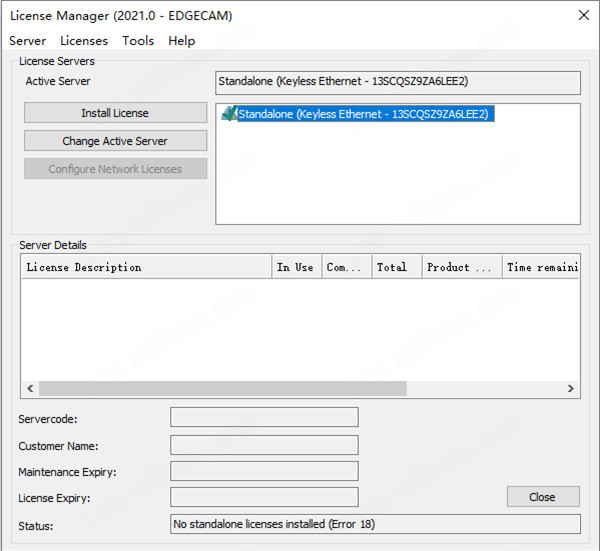Click the right arrow of horizontal scrollbar
600x551 pixels.
[571, 388]
